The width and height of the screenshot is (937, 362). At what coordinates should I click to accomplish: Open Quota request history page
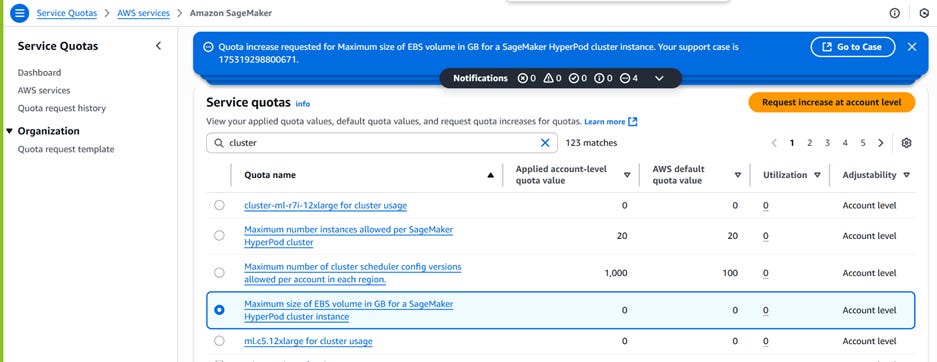[62, 108]
